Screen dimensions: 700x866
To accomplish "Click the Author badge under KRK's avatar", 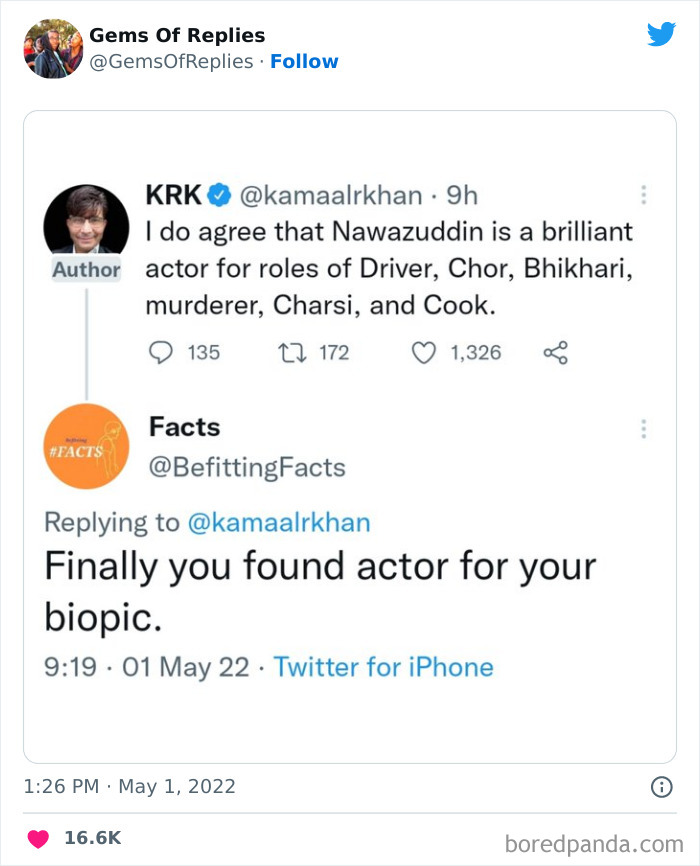I will pyautogui.click(x=86, y=270).
